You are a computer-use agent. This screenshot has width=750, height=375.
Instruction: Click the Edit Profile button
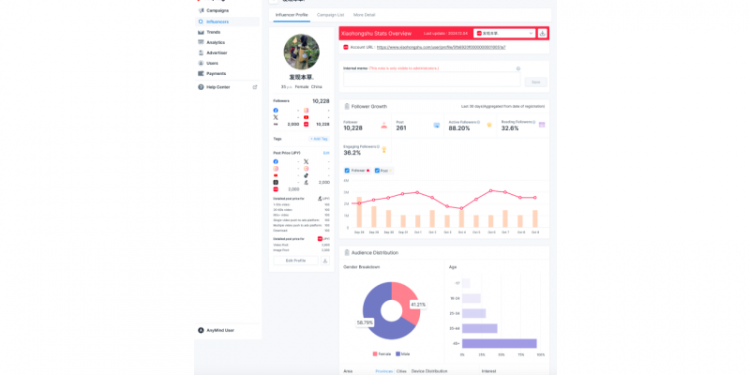pyautogui.click(x=296, y=261)
